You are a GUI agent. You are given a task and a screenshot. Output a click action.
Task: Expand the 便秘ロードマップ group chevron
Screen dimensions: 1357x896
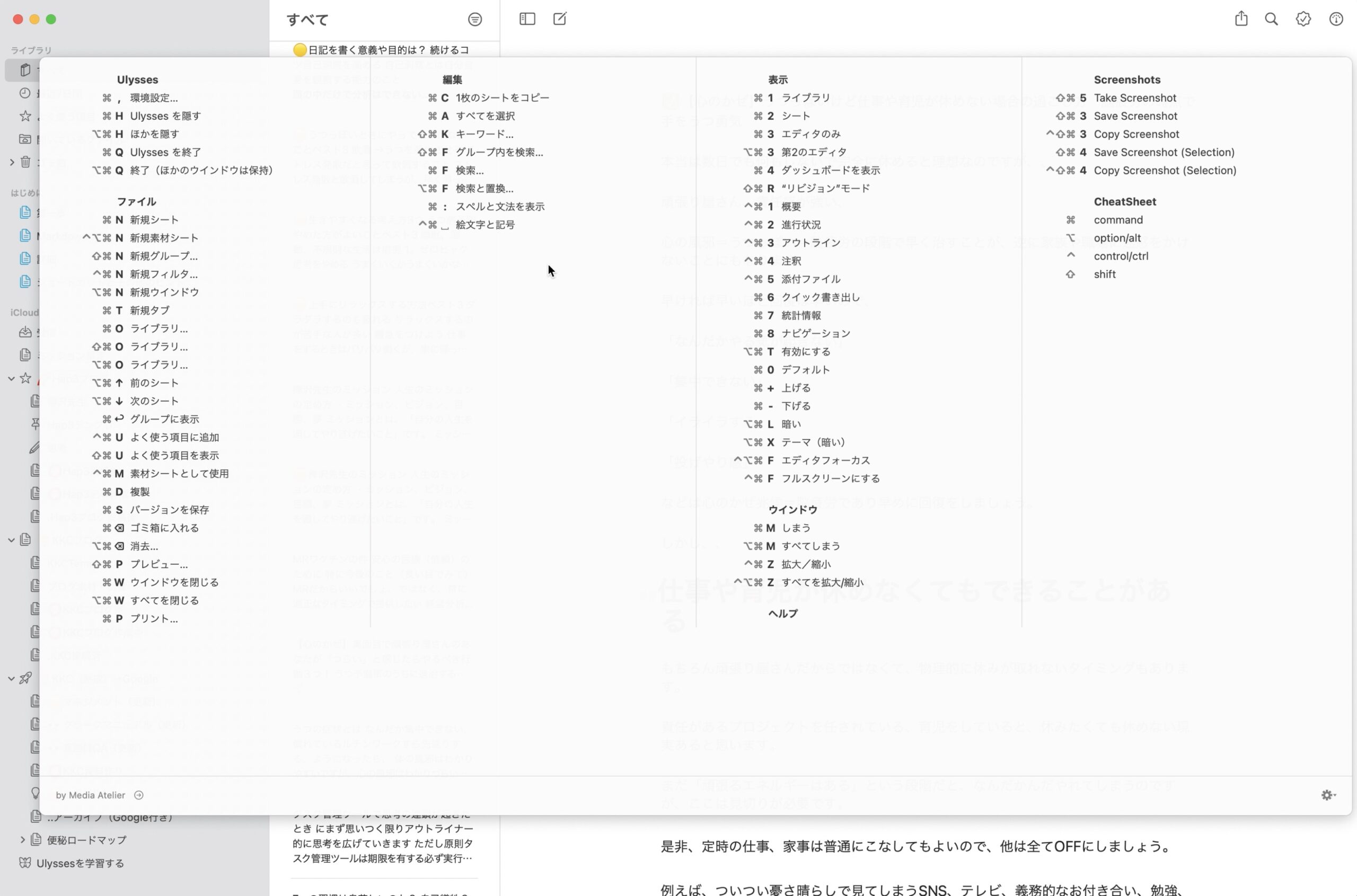click(22, 839)
